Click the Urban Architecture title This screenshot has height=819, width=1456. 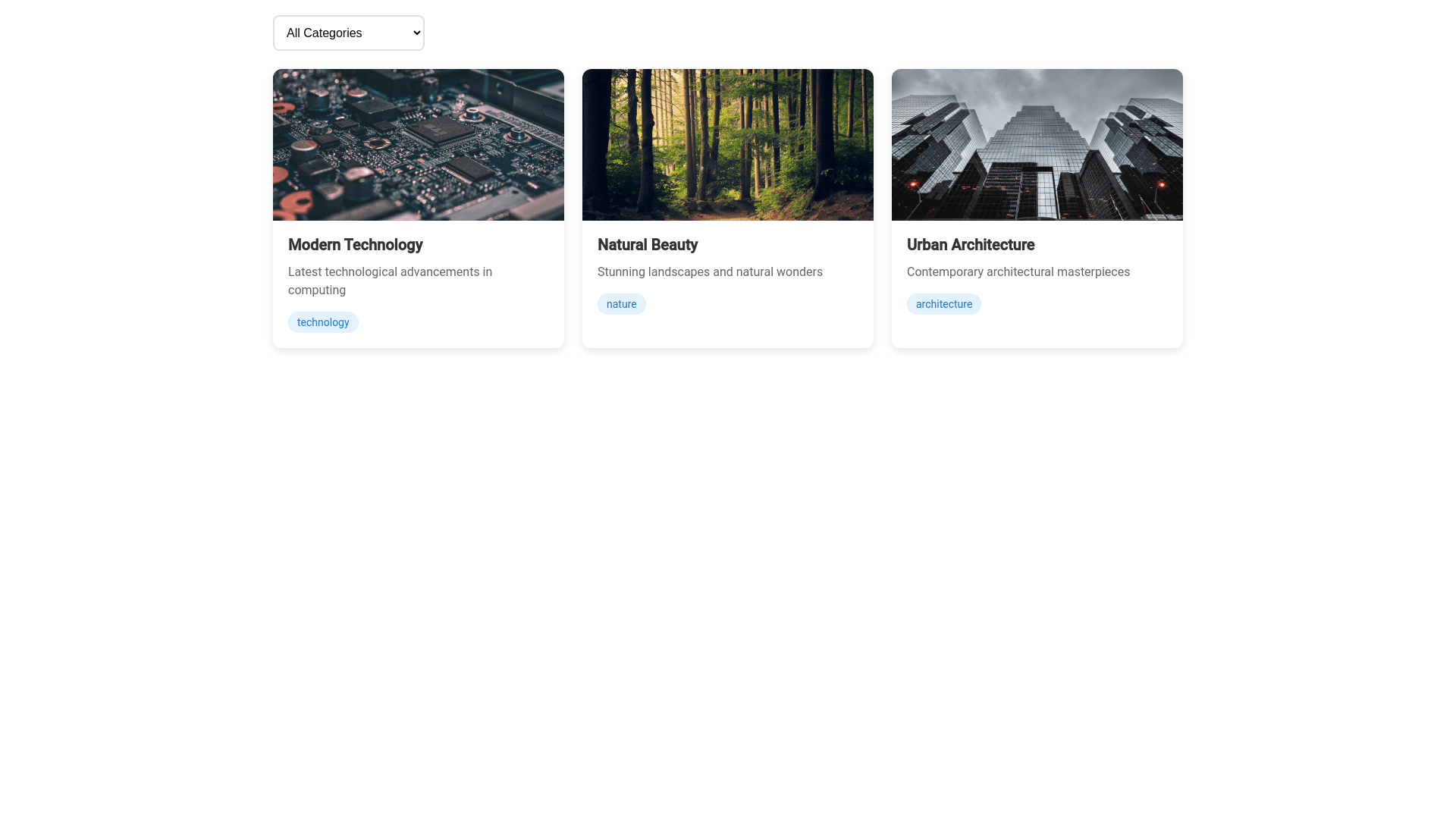[971, 245]
